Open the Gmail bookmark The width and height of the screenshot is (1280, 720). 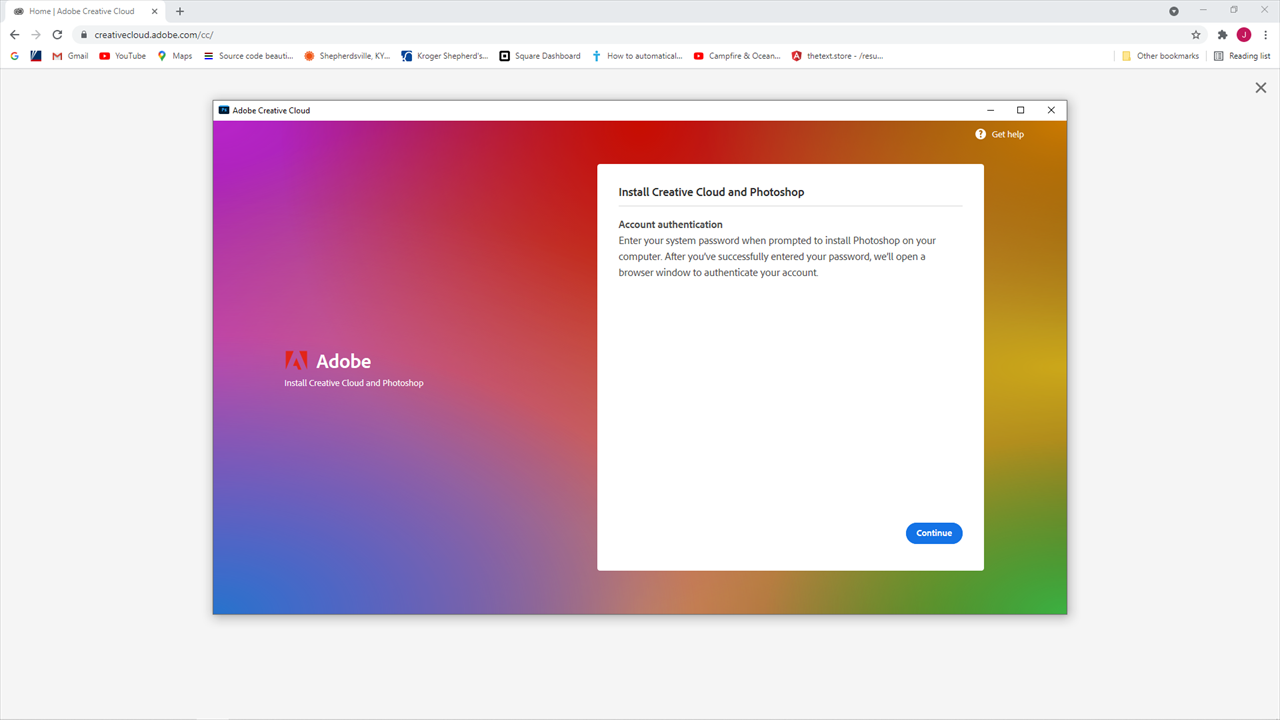tap(71, 56)
